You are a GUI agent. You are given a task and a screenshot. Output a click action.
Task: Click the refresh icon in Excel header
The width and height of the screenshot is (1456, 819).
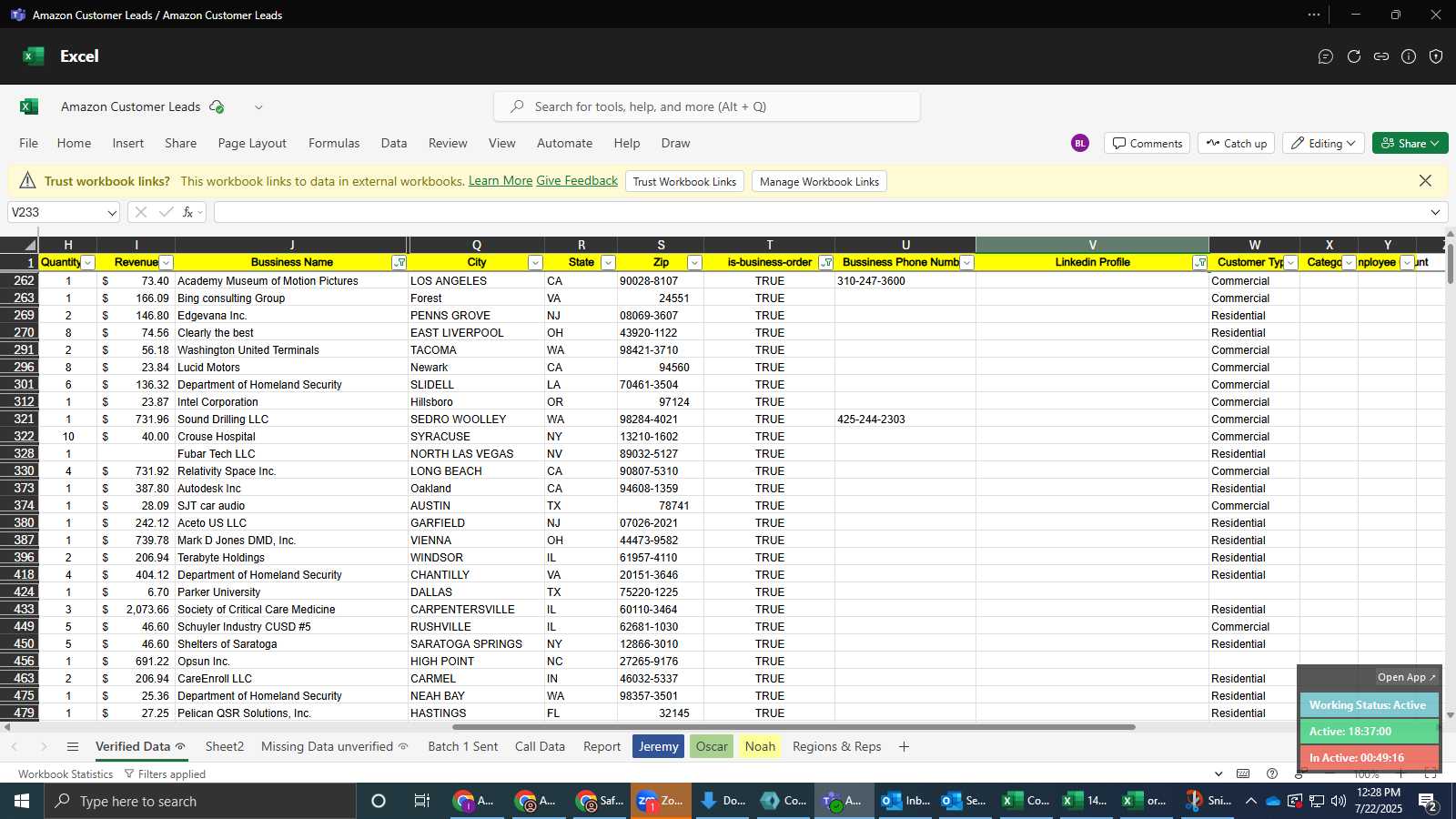(1354, 56)
